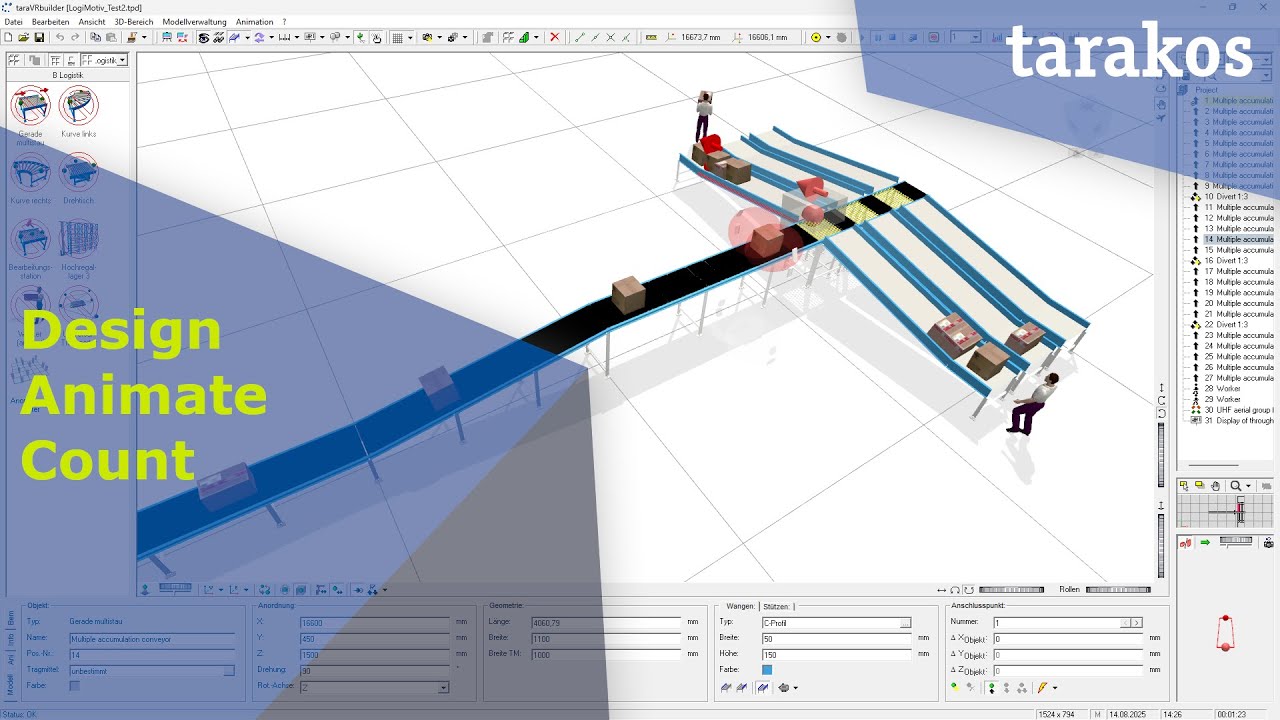Click the hand tool in the navigator panel
The height and width of the screenshot is (720, 1280).
tap(1215, 486)
